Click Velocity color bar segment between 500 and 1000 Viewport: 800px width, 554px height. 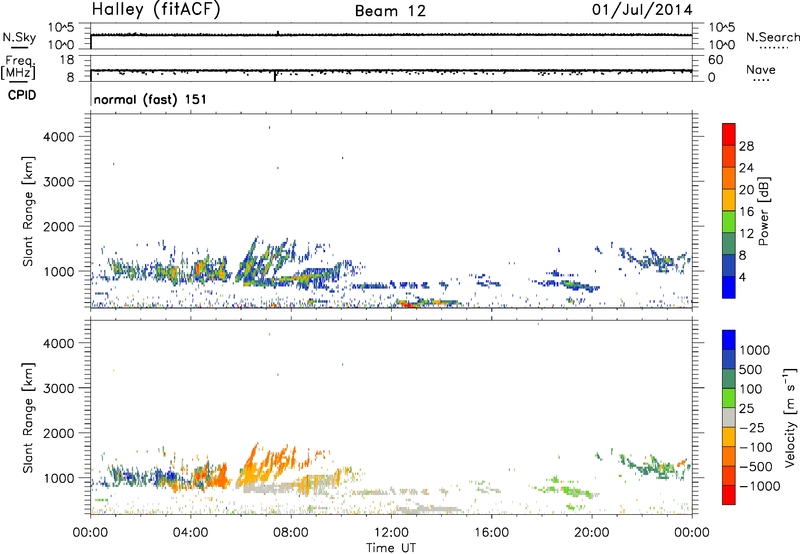point(729,359)
